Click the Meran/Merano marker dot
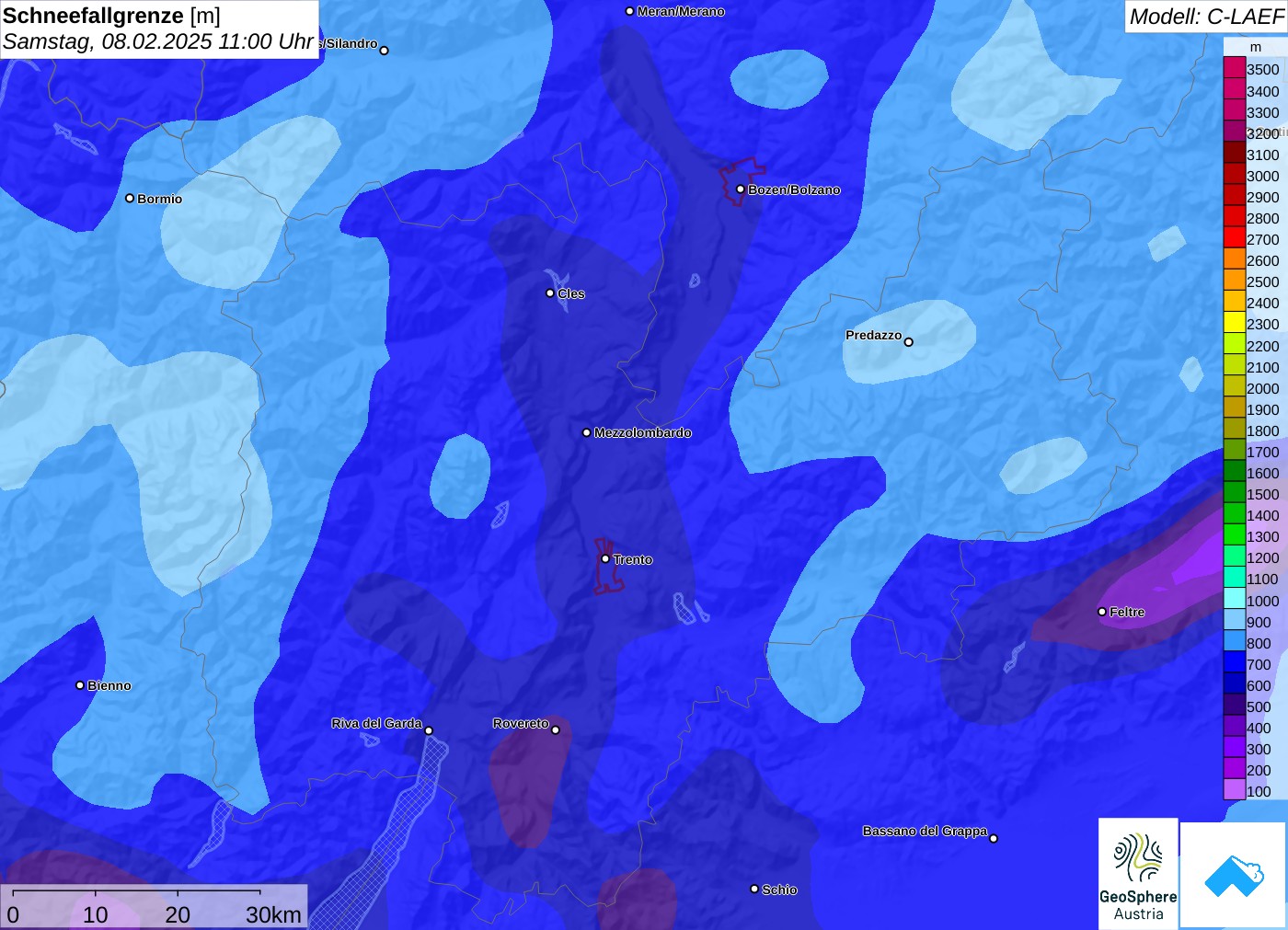The image size is (1288, 930). coord(629,11)
